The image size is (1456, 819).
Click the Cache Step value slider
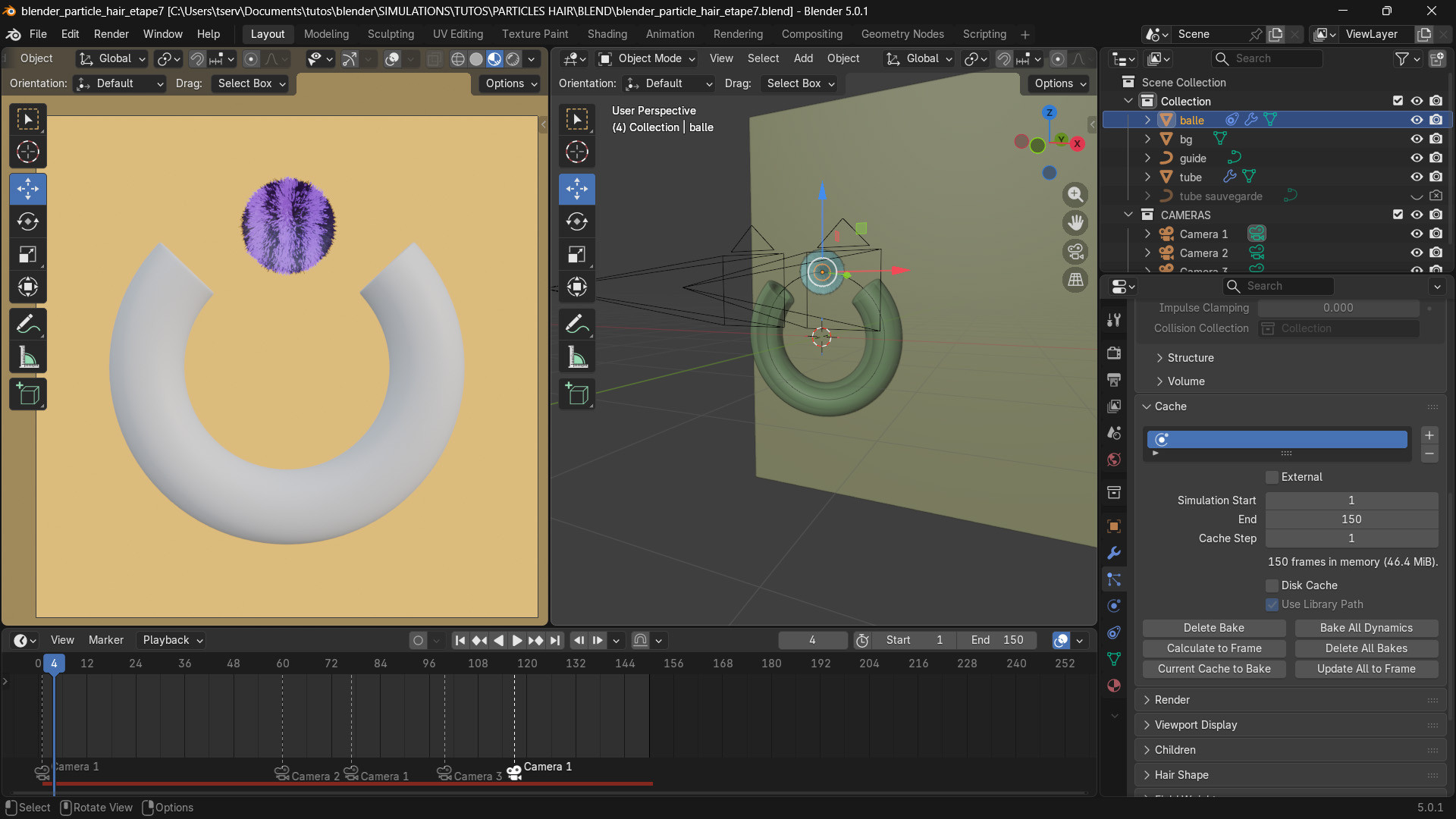(x=1351, y=538)
